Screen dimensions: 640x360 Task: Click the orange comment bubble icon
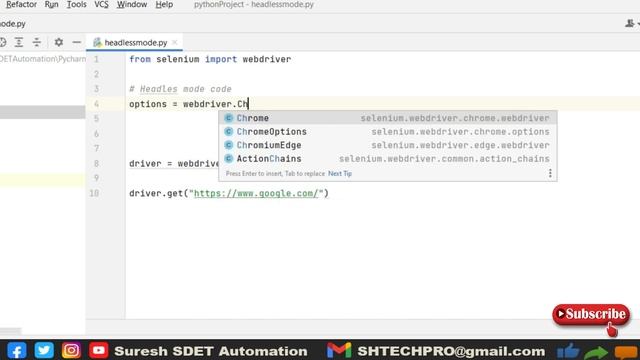point(626,352)
